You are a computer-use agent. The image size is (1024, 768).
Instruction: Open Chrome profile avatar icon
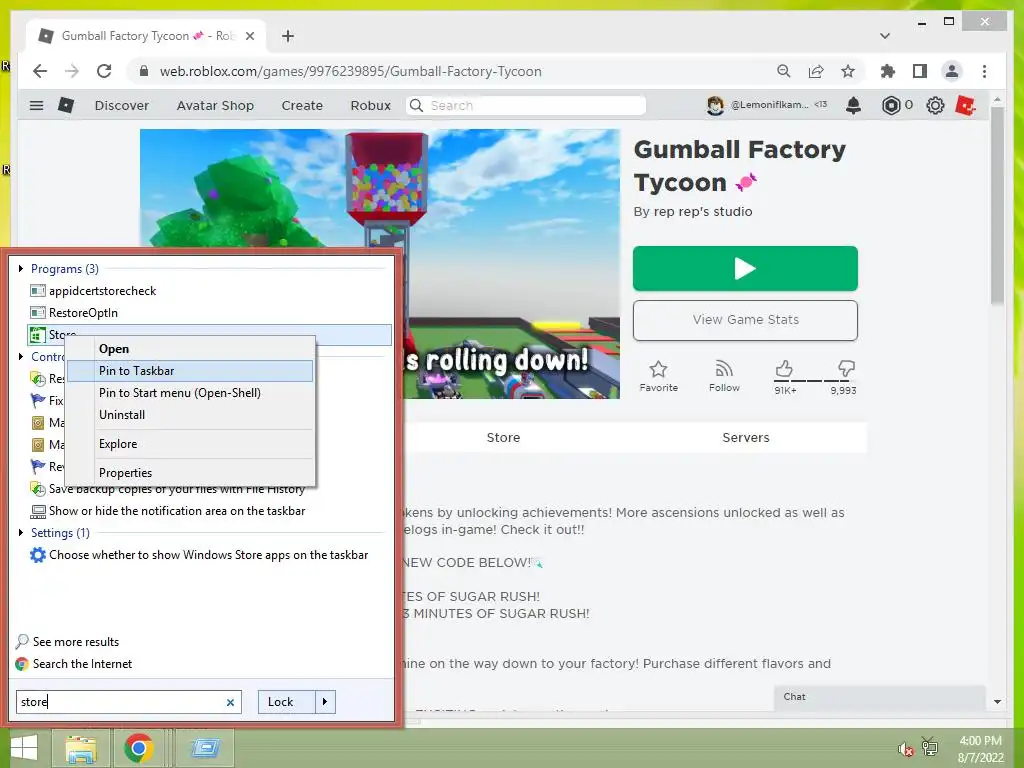(x=952, y=71)
